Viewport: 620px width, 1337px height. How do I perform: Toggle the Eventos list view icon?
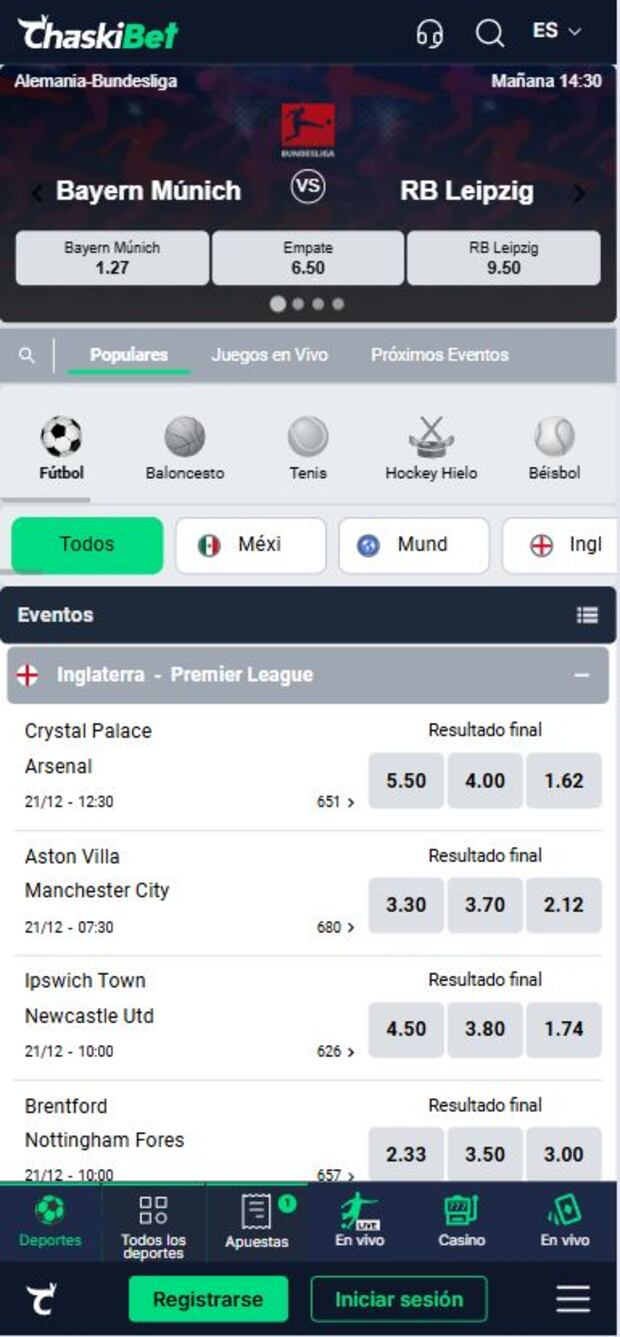[x=588, y=615]
